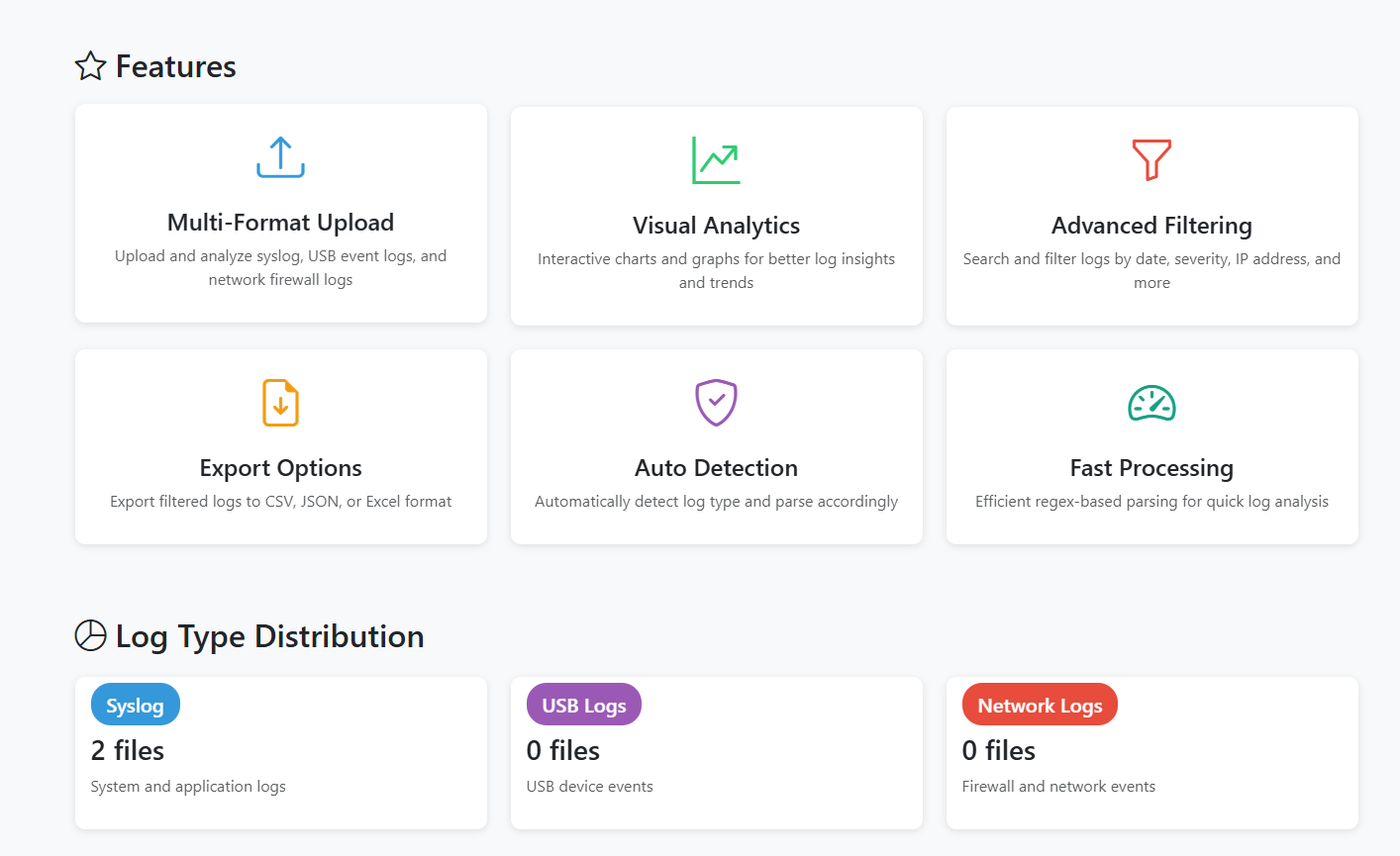
Task: Click 'Interactive charts and graphs' description
Action: tap(716, 270)
